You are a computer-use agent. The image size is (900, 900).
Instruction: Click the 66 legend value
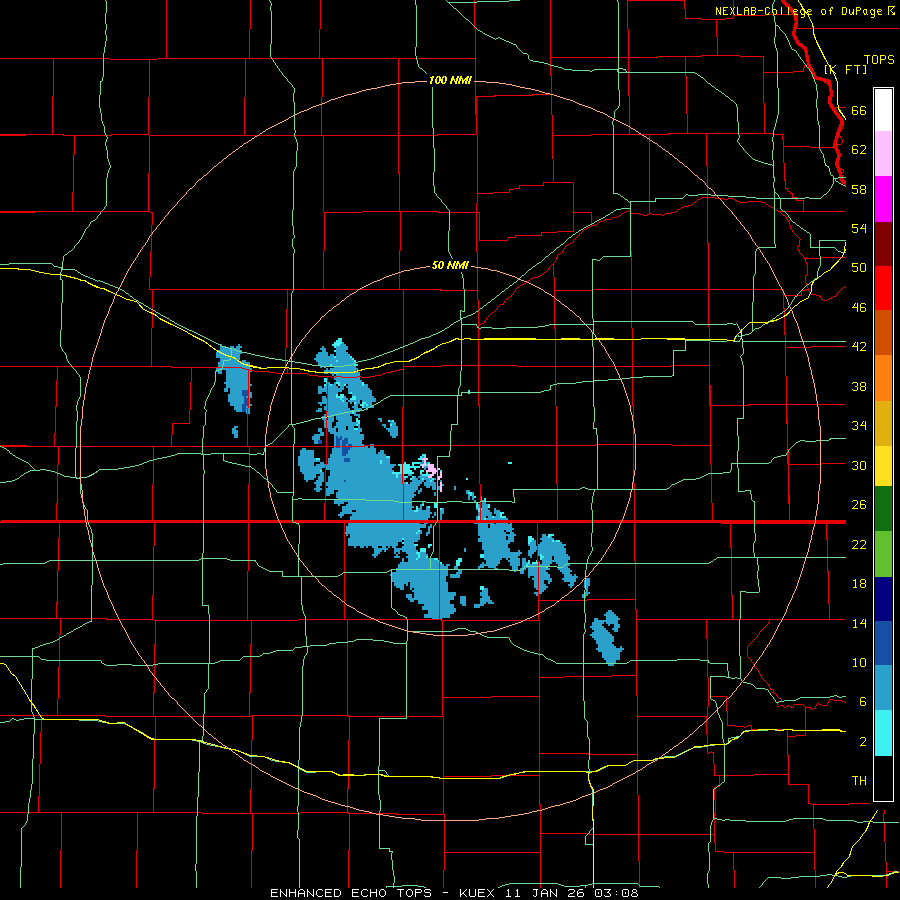pyautogui.click(x=859, y=110)
